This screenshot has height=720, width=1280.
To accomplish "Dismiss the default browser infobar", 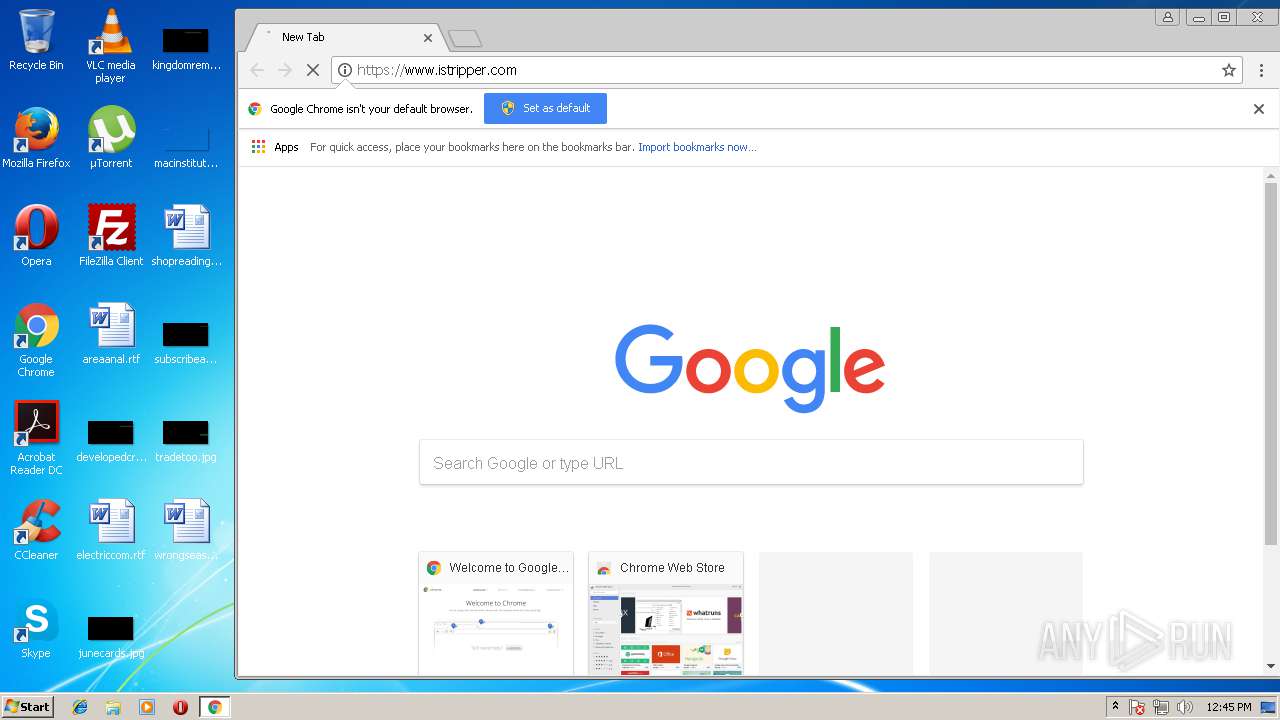I will [x=1259, y=109].
